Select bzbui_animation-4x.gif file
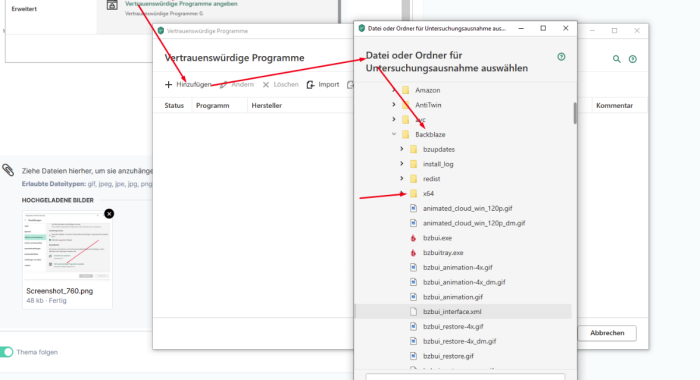The height and width of the screenshot is (380, 700). [458, 267]
